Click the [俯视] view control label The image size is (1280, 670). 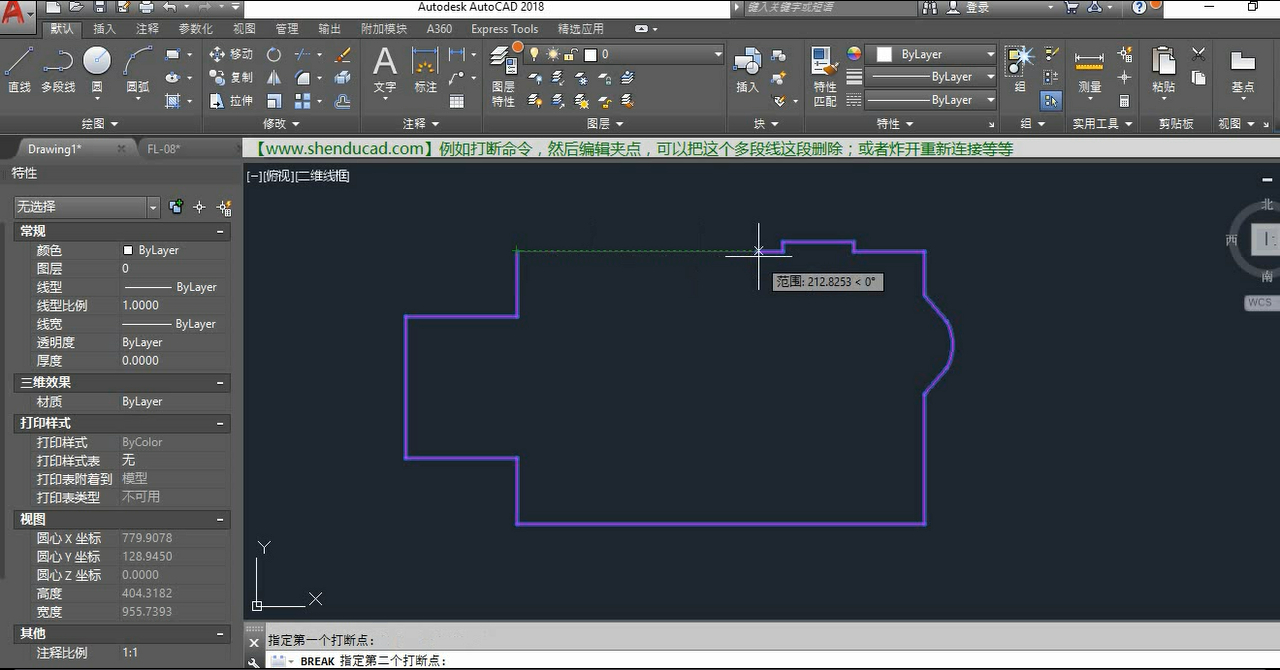(279, 176)
